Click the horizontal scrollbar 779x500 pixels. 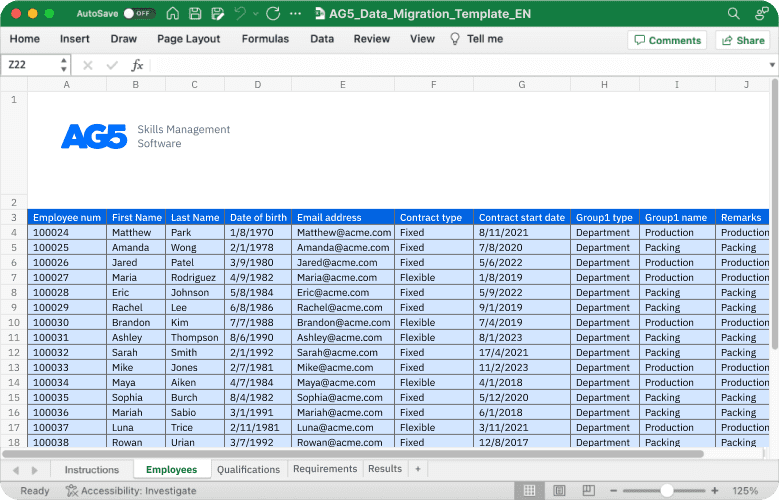coord(353,453)
